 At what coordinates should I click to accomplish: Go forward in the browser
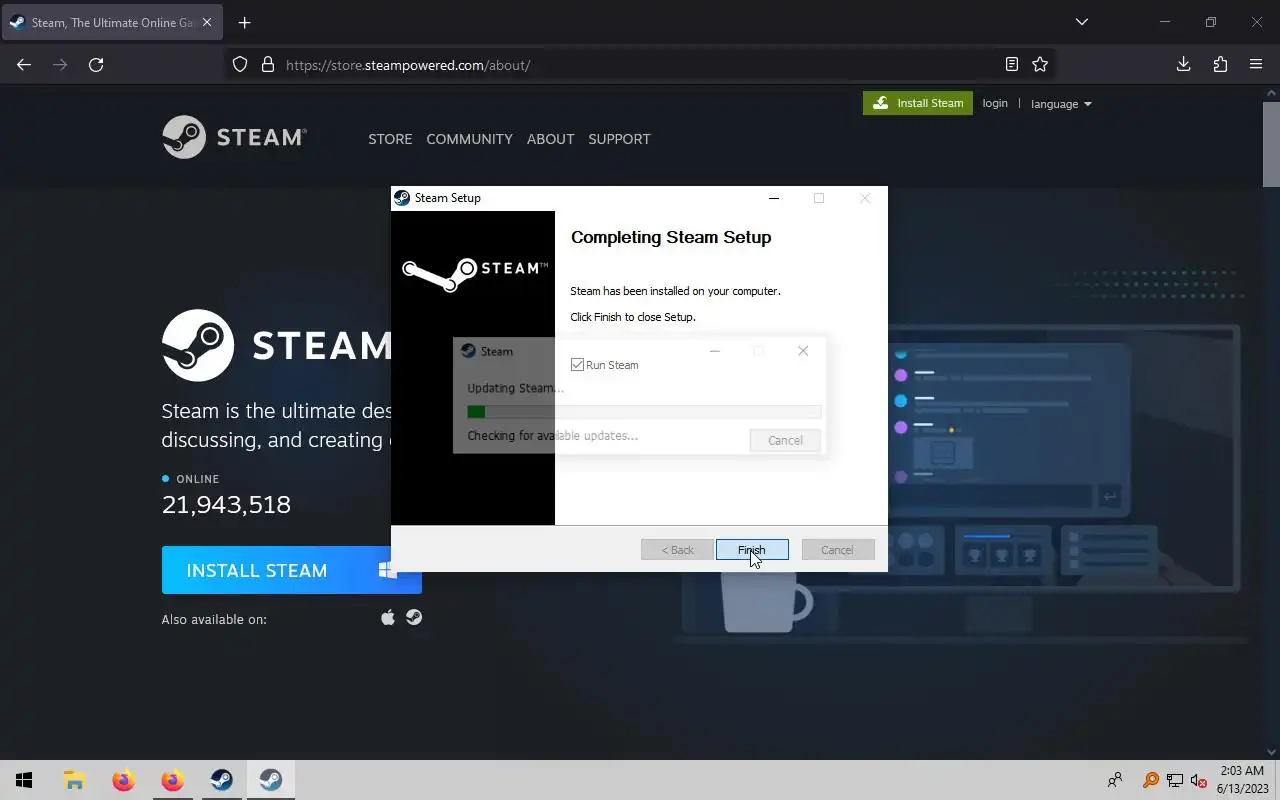click(x=60, y=65)
